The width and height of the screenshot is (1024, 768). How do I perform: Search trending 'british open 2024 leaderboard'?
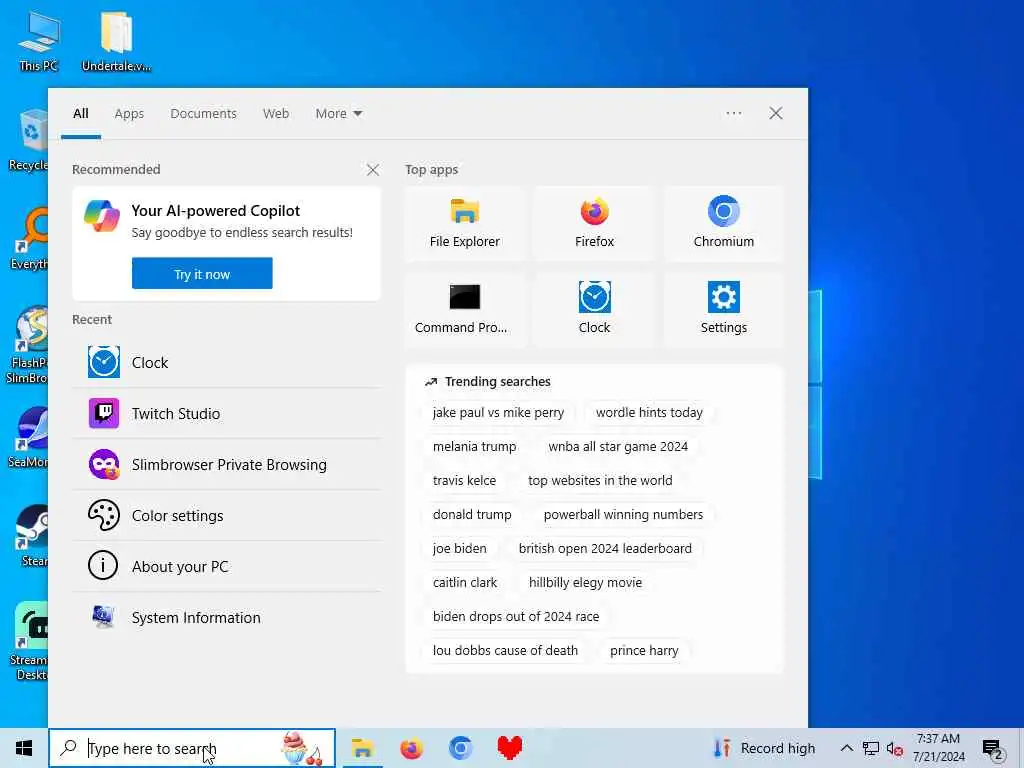click(x=605, y=549)
